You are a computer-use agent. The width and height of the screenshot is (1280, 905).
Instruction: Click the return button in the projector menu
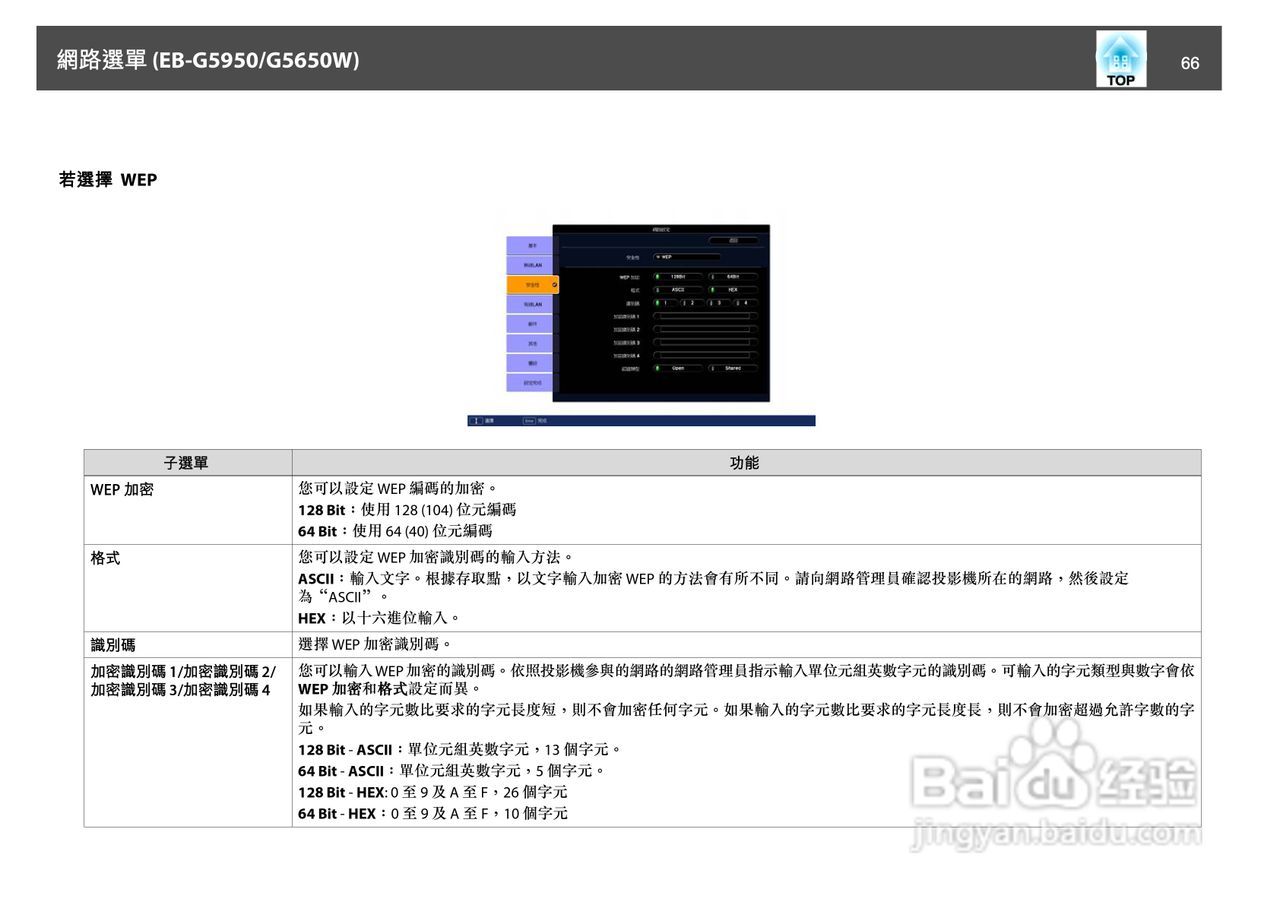coord(733,240)
